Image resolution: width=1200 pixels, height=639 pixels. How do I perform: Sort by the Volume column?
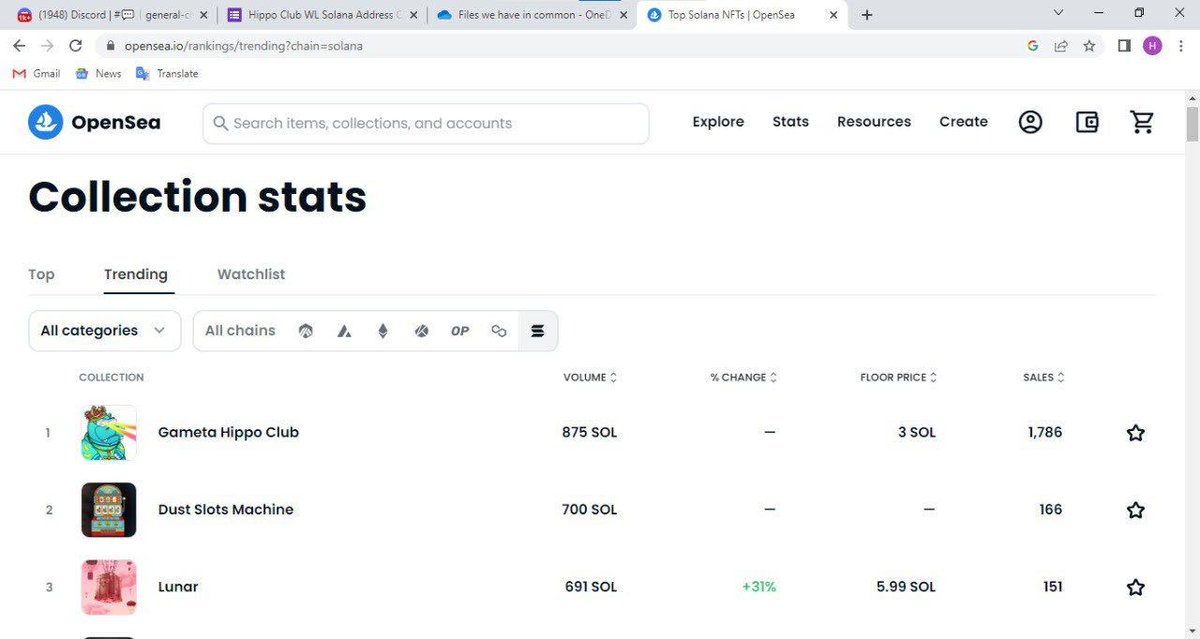(590, 377)
